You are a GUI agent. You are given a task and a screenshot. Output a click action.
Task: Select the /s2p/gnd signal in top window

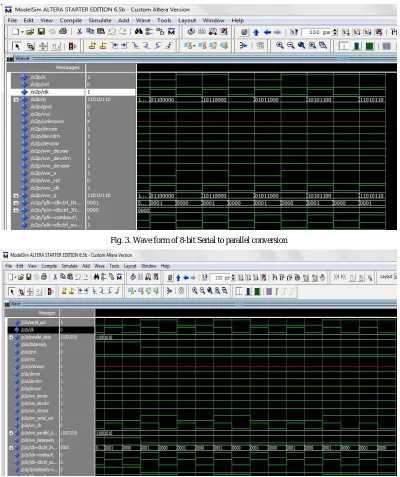coord(41,107)
